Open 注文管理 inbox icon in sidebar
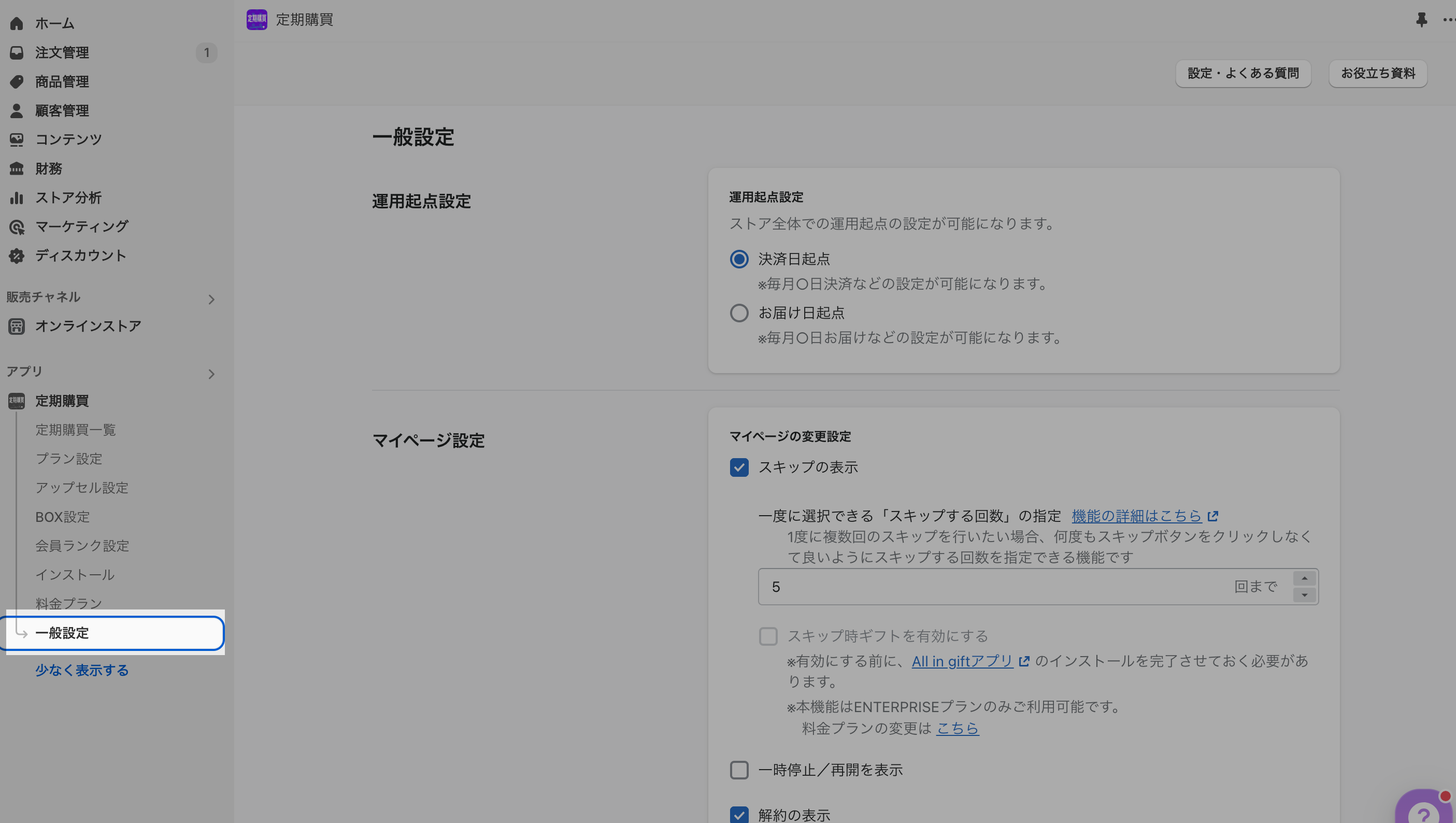Screen dimensions: 1456x823 click(17, 52)
